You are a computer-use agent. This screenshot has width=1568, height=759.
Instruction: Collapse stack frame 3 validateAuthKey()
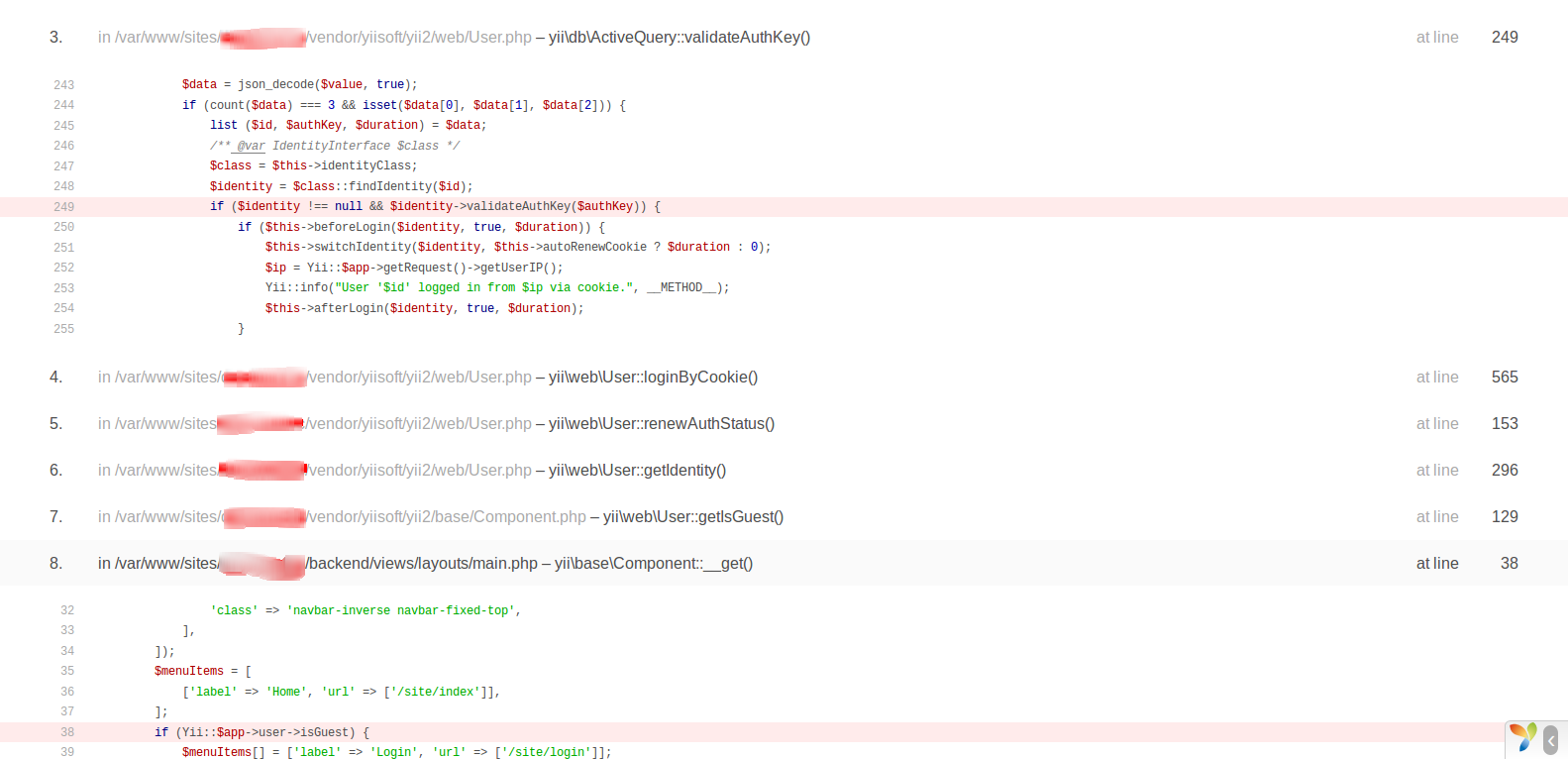784,38
